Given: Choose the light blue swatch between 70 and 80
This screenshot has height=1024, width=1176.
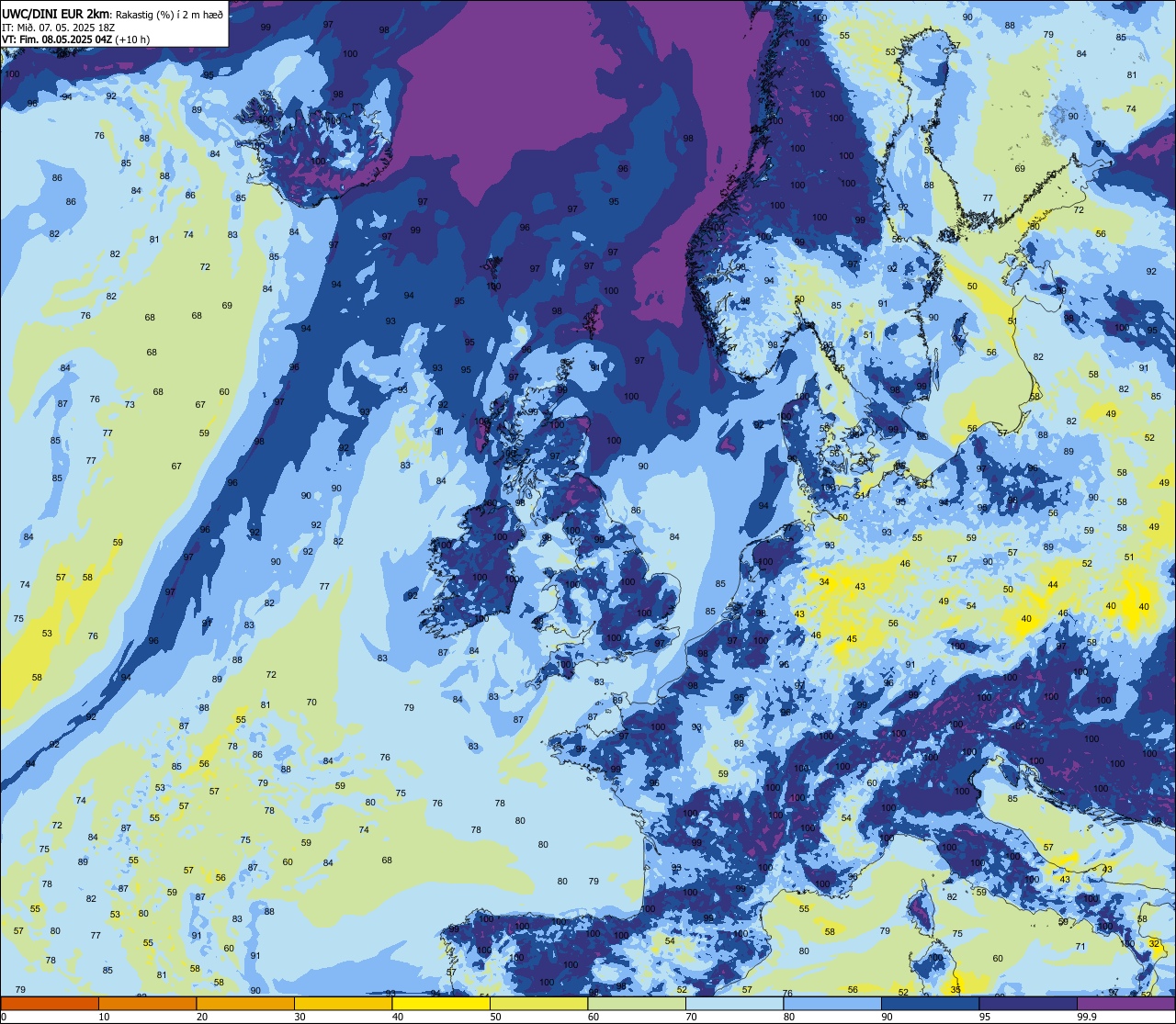Looking at the screenshot, I should coord(734,1003).
